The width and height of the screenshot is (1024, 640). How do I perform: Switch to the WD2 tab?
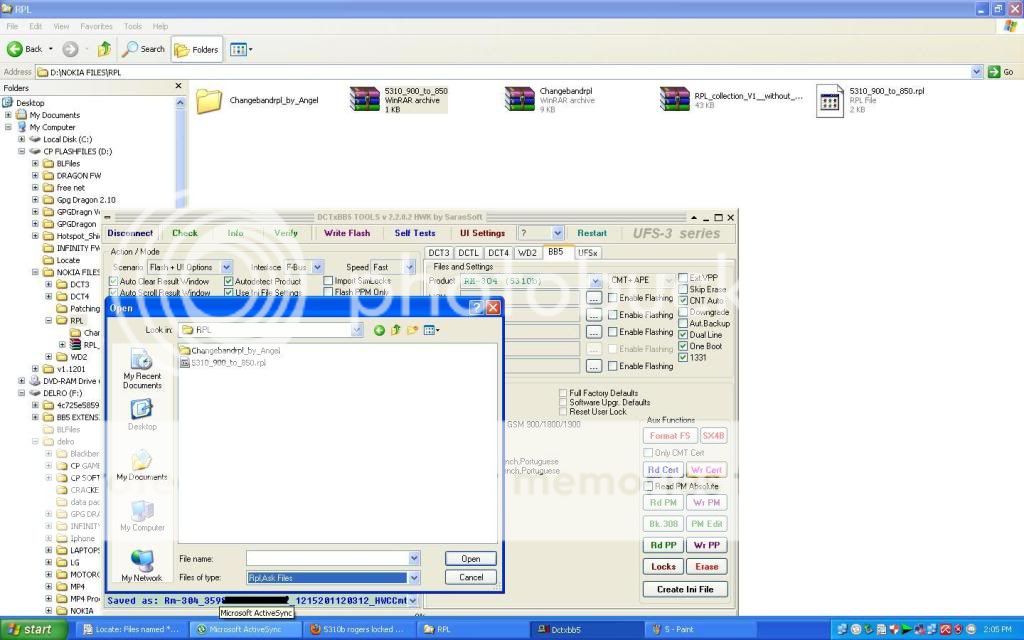click(x=527, y=253)
